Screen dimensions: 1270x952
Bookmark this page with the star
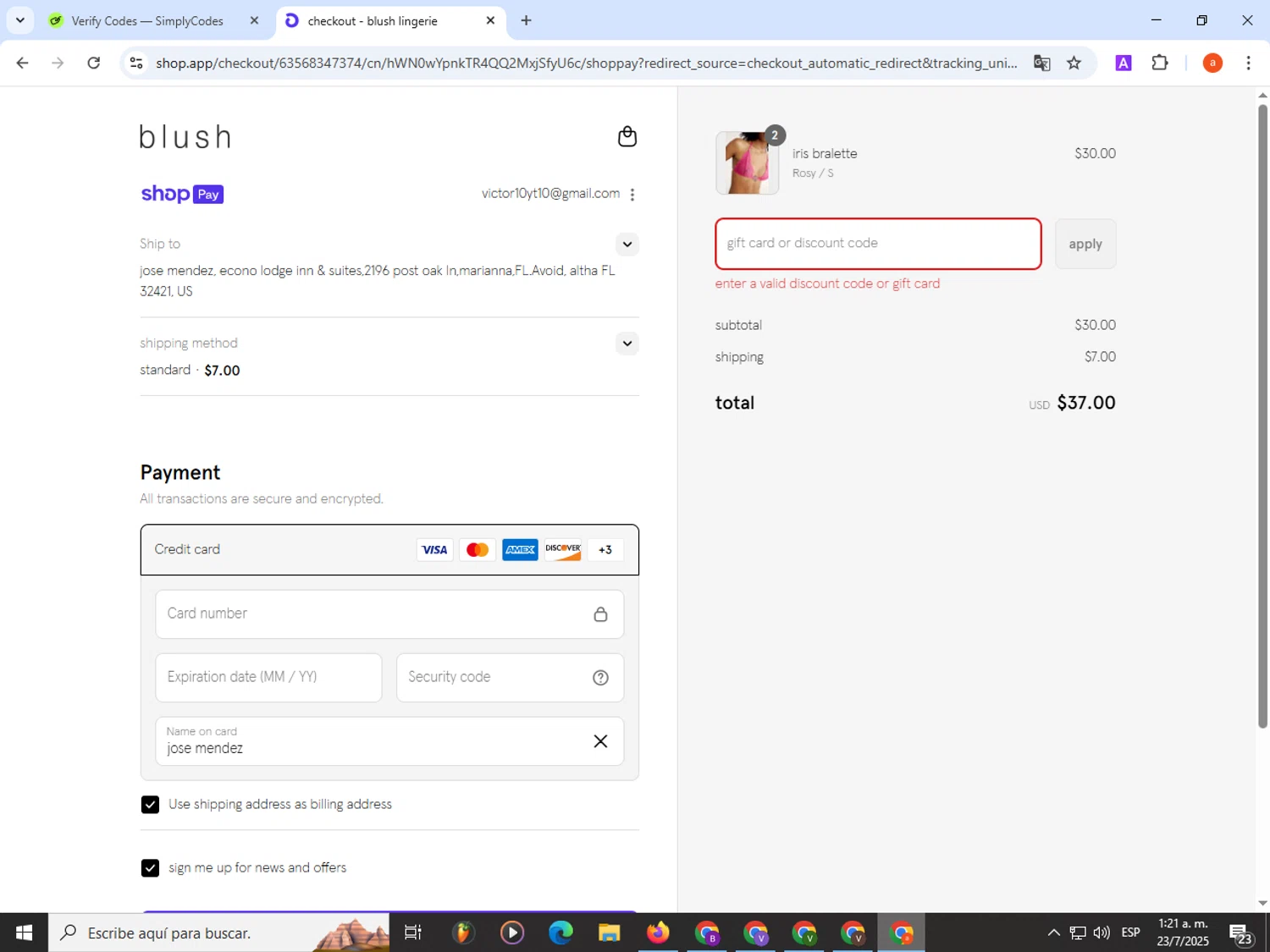pos(1074,63)
